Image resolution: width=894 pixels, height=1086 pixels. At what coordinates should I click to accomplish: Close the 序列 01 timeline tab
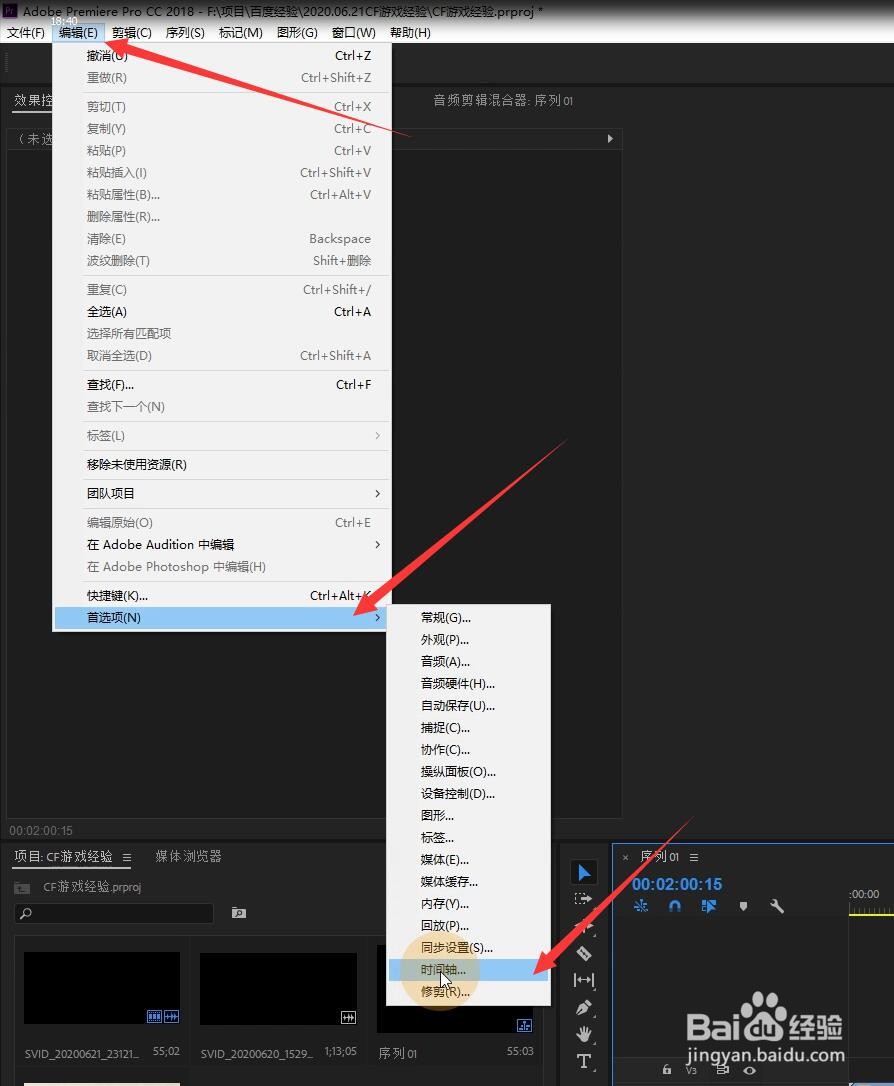coord(625,857)
